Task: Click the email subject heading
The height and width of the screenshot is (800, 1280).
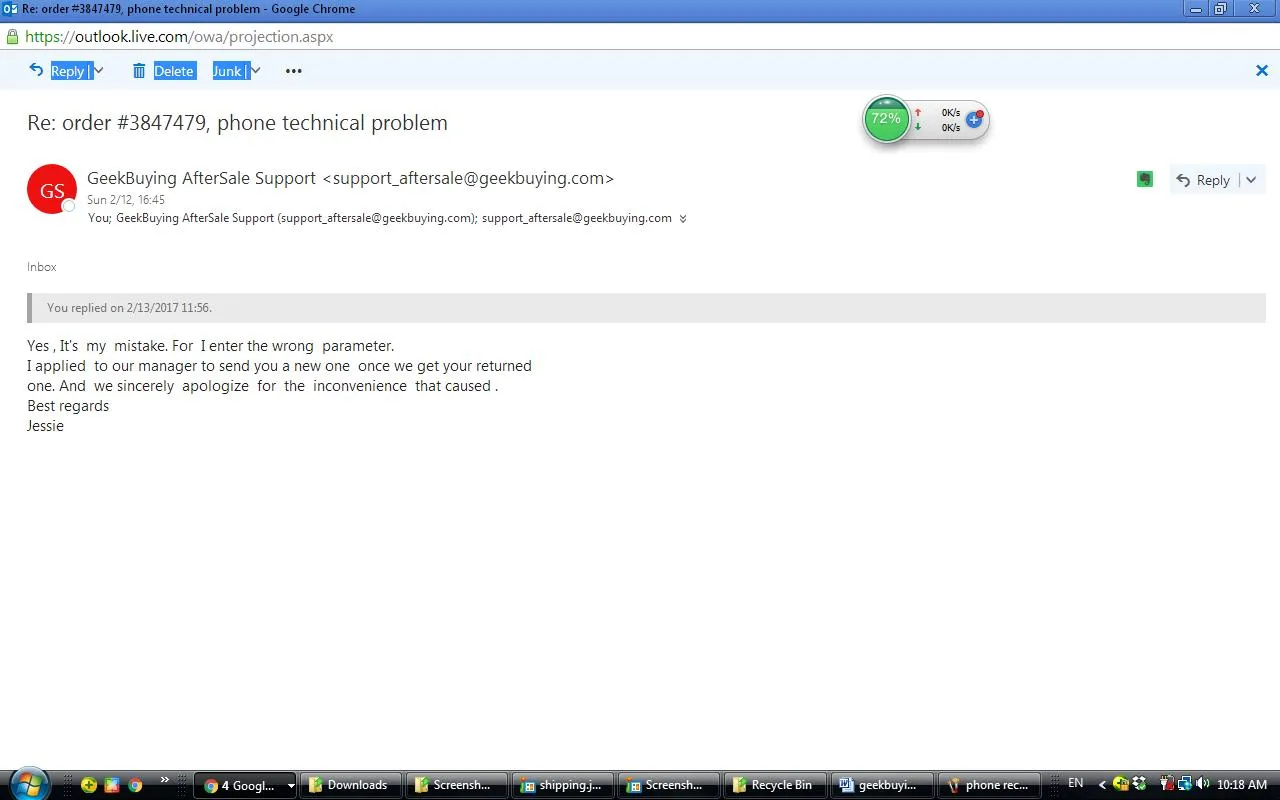Action: 237,123
